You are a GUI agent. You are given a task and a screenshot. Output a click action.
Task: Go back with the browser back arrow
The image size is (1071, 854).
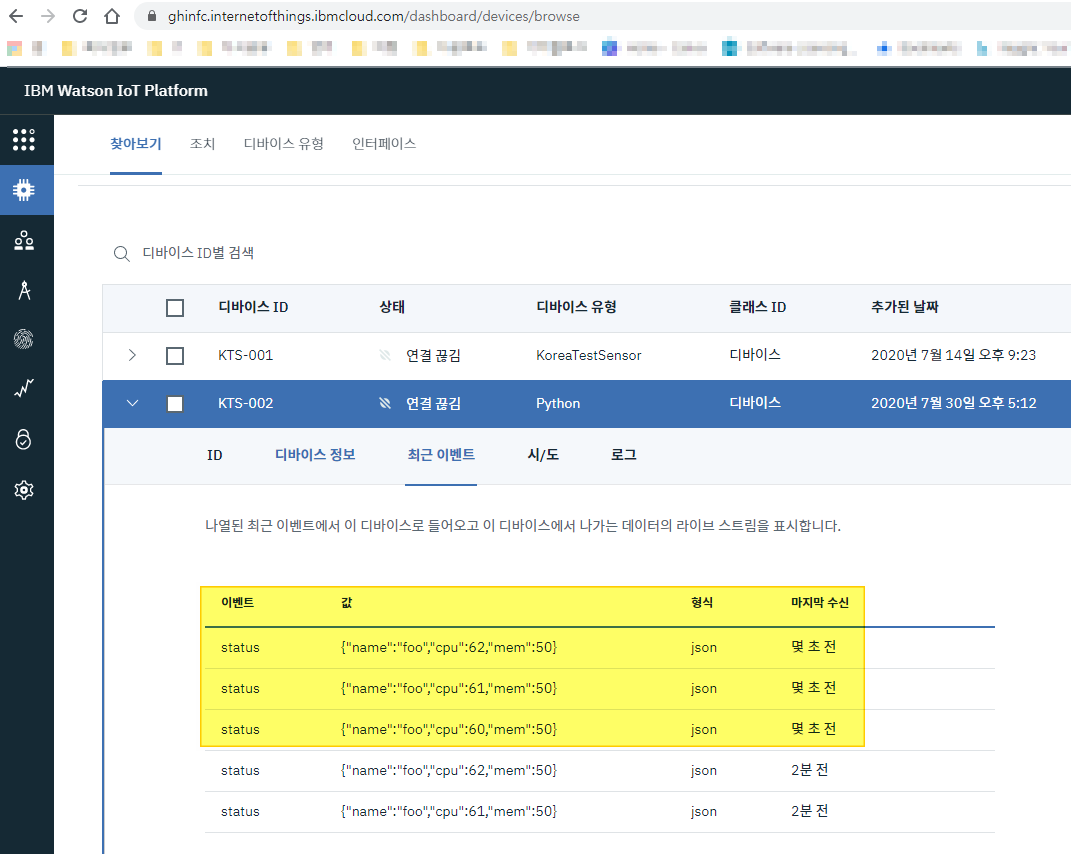point(16,16)
